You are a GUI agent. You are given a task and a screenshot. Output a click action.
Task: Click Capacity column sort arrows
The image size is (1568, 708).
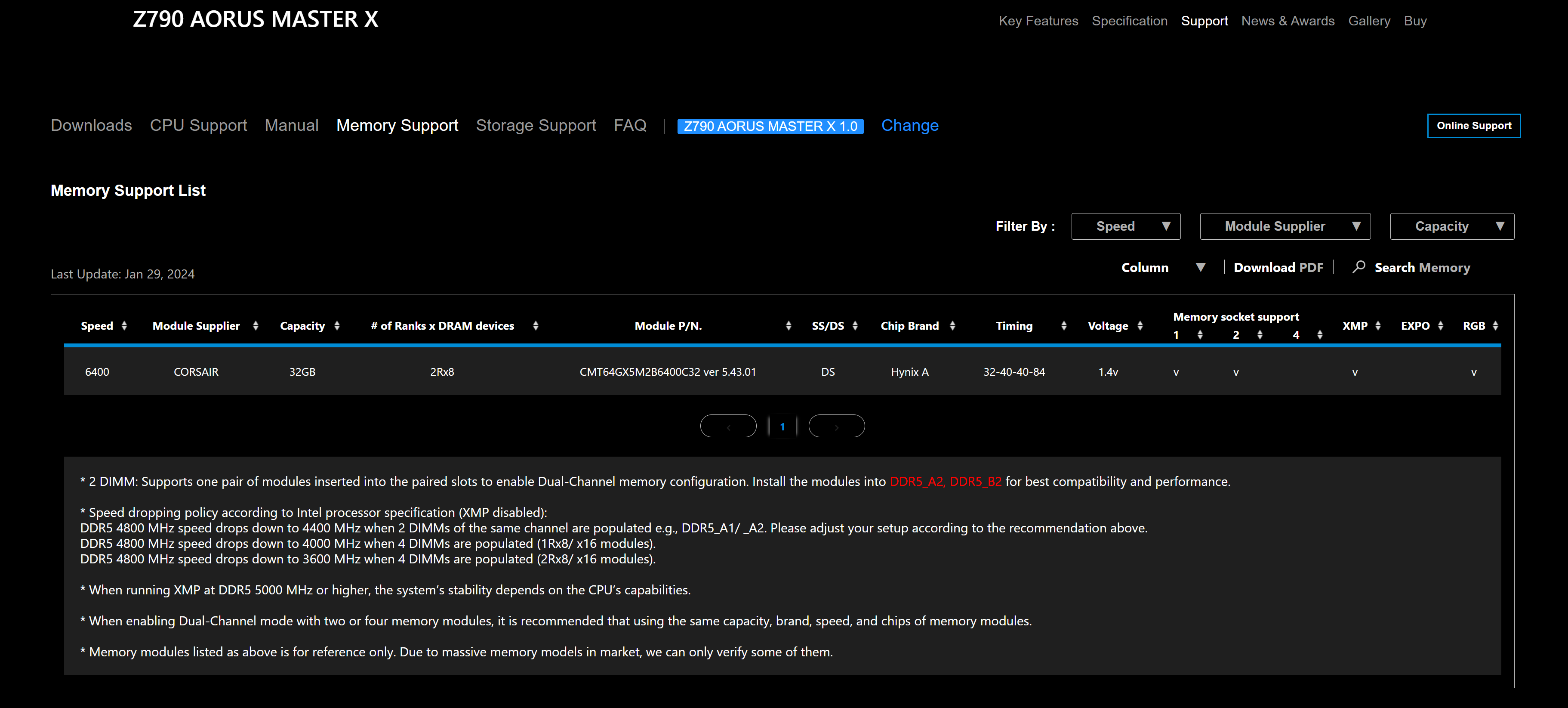pyautogui.click(x=336, y=326)
